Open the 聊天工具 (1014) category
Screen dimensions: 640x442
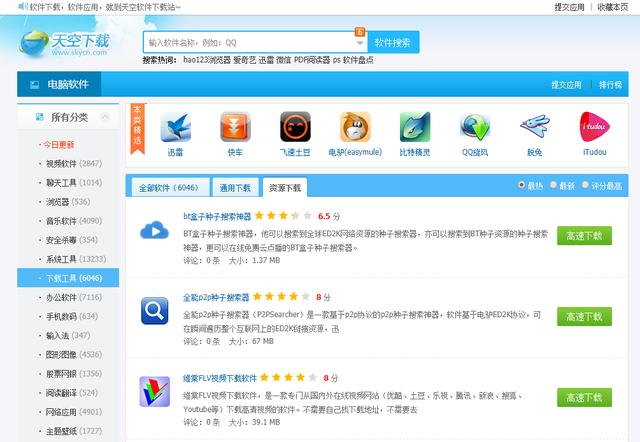pyautogui.click(x=74, y=182)
